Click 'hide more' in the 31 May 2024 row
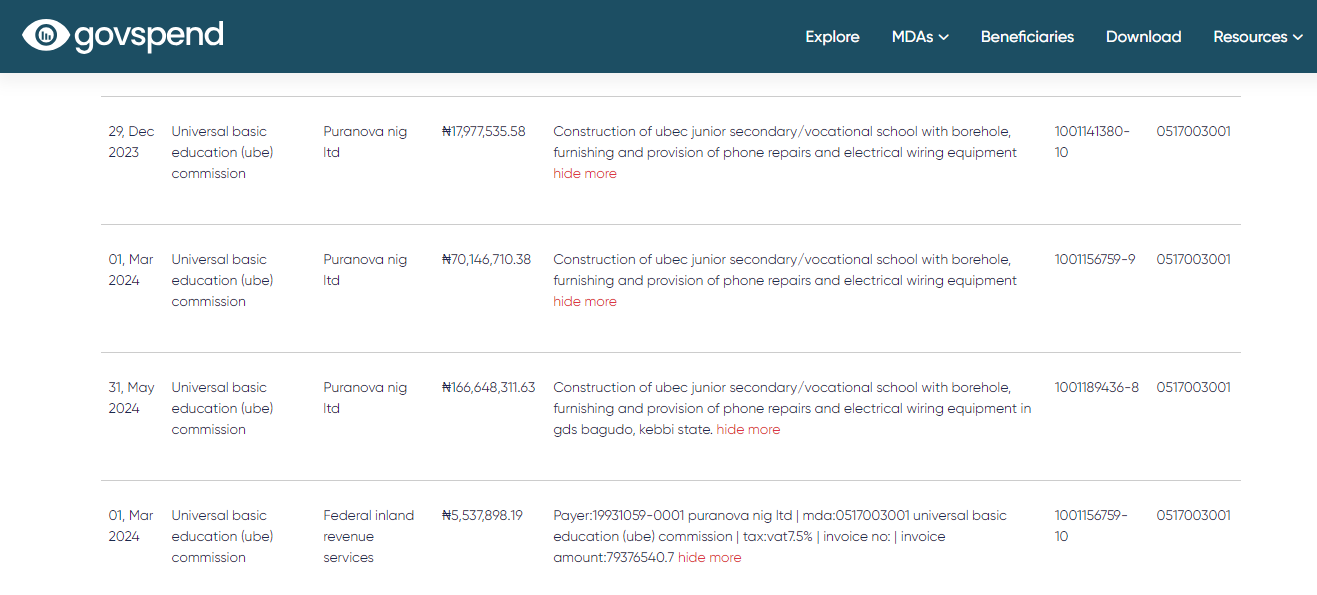1317x595 pixels. point(748,430)
